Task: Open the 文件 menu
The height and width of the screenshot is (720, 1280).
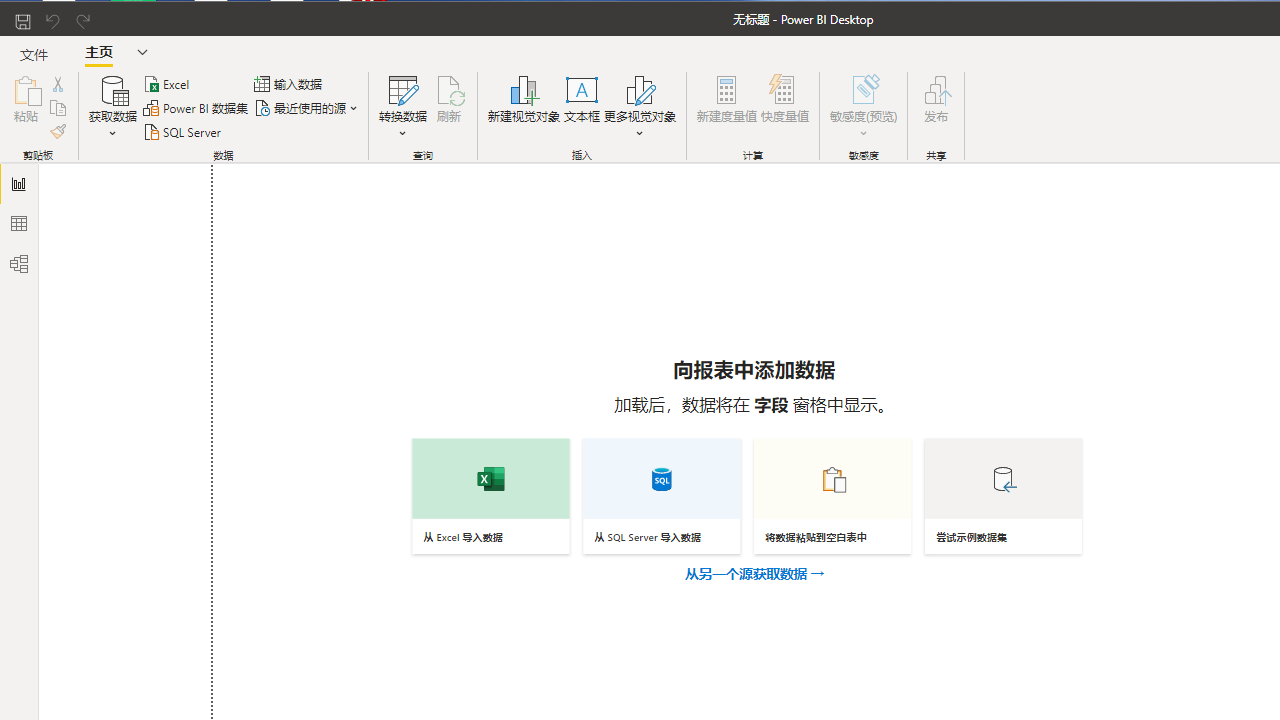Action: click(x=34, y=54)
